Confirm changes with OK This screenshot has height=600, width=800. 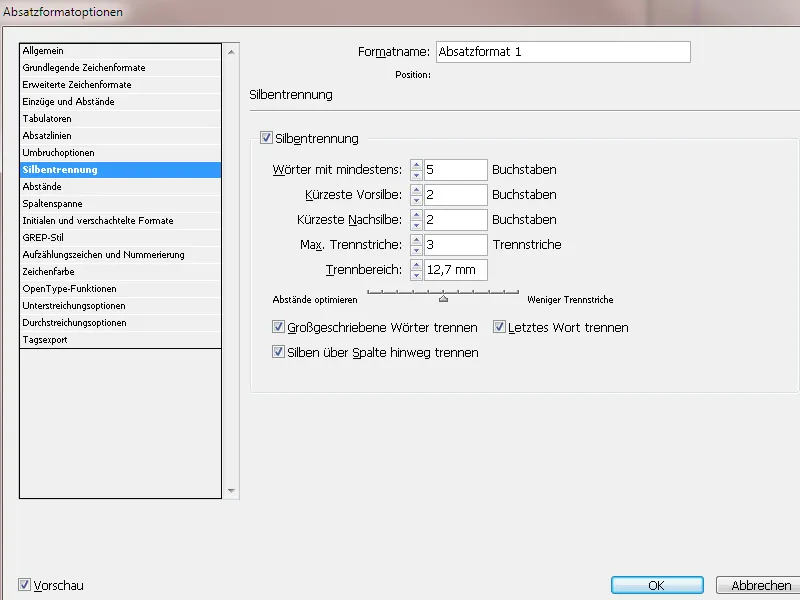click(657, 585)
